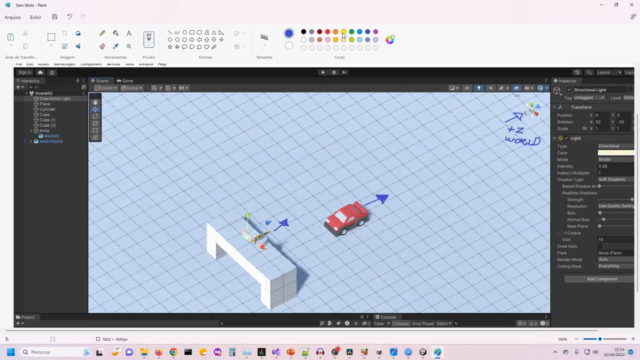This screenshot has width=640, height=360.
Task: Zoom out with the minus button
Action: 576,339
